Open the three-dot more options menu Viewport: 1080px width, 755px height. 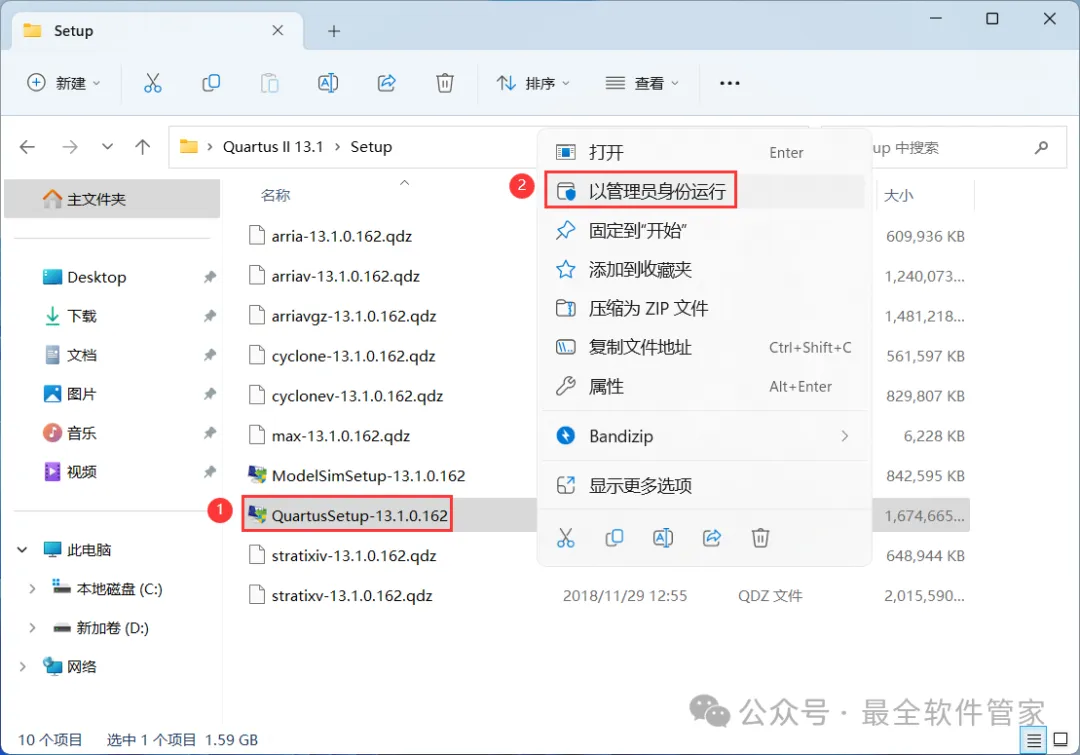click(729, 83)
